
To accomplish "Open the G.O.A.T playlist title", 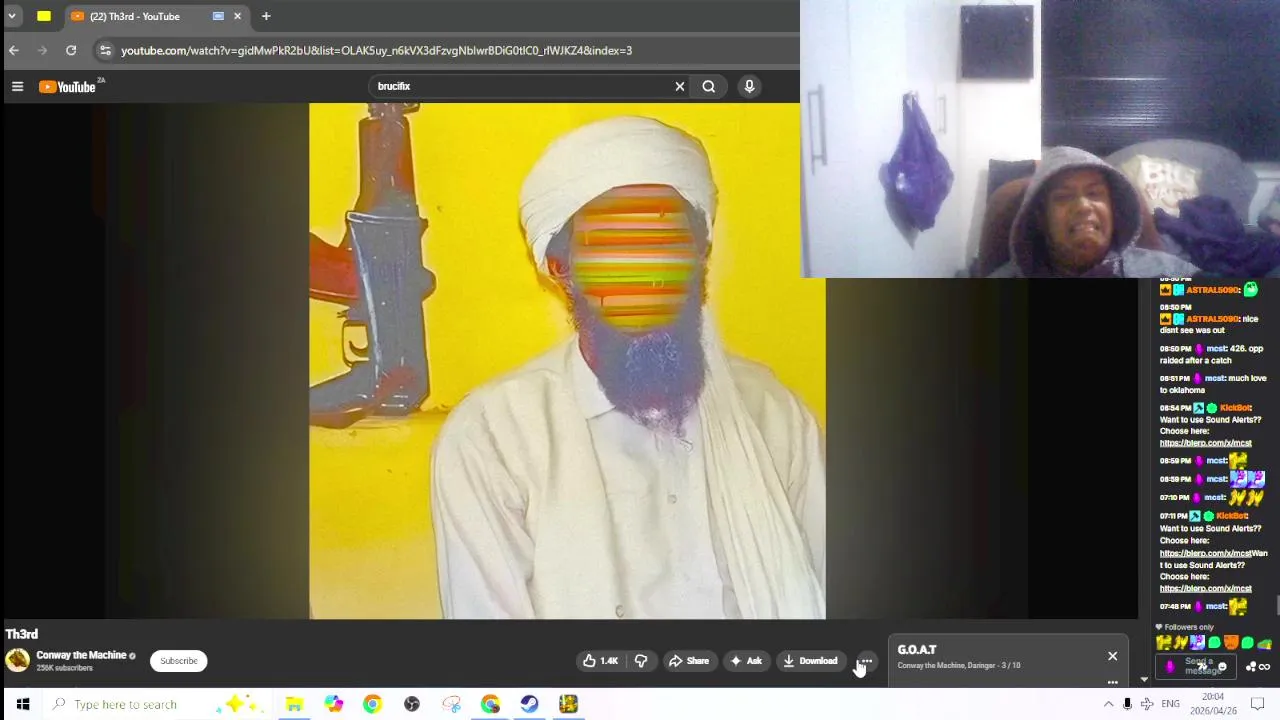I will [x=917, y=650].
